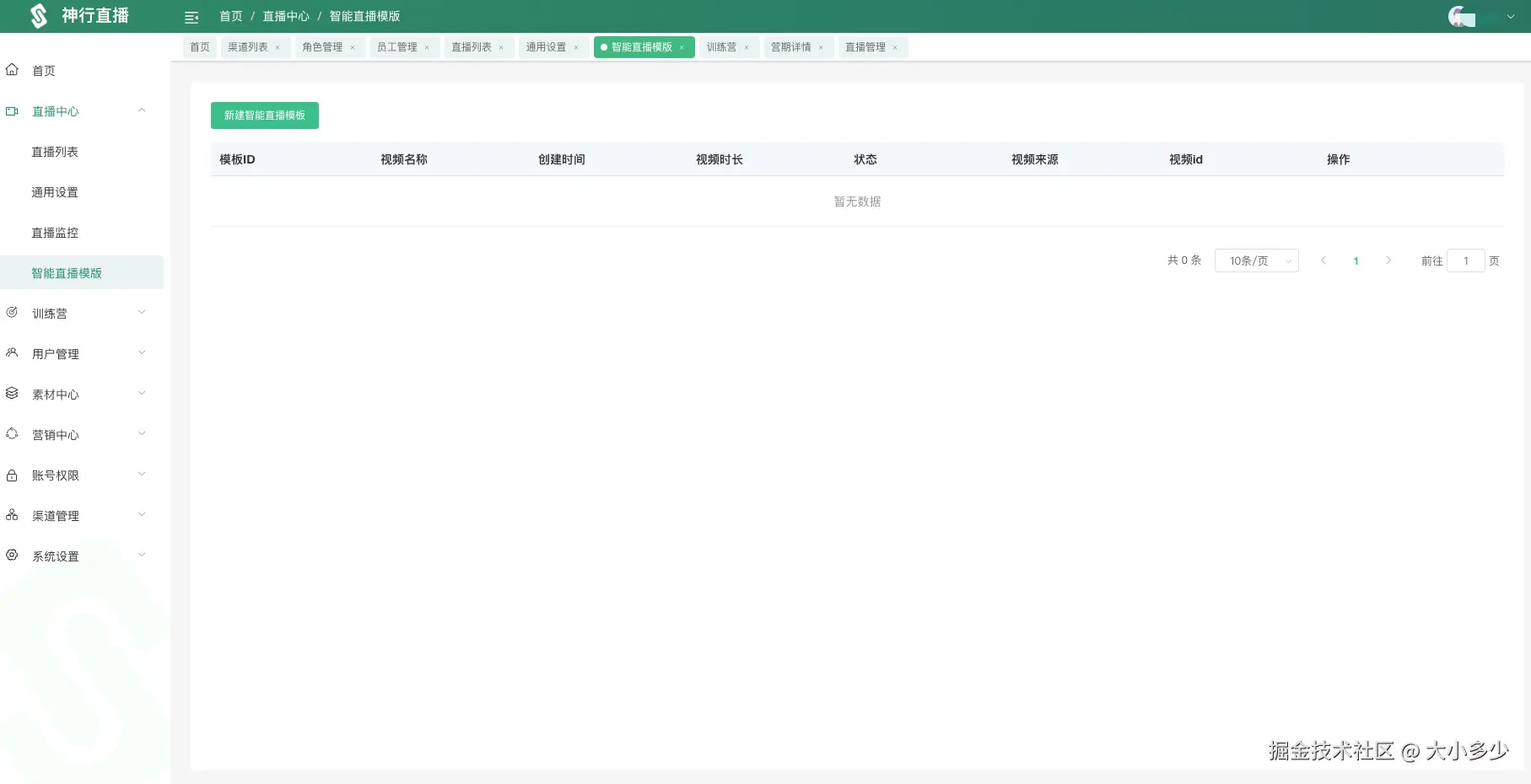Expand the 渠道管理 sidebar menu
The image size is (1531, 784).
click(142, 515)
